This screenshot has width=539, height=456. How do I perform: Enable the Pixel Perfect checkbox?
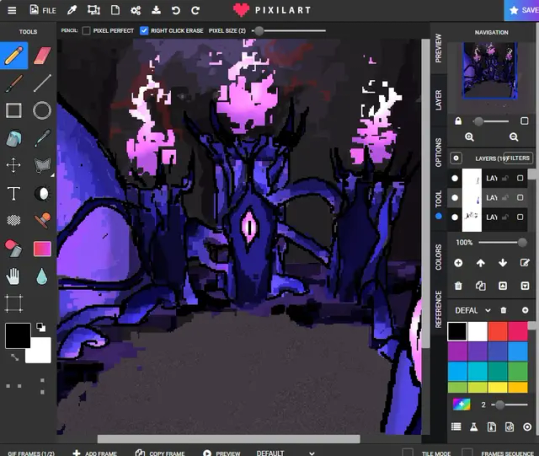tap(86, 31)
